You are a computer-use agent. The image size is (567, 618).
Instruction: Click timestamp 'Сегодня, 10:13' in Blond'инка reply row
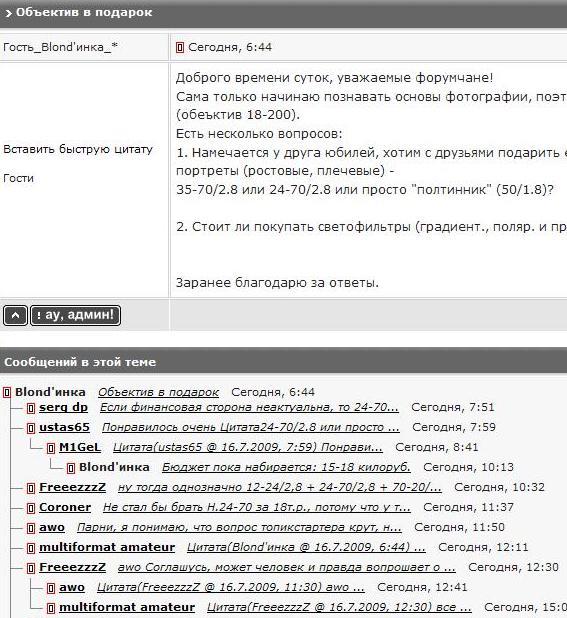coord(468,467)
